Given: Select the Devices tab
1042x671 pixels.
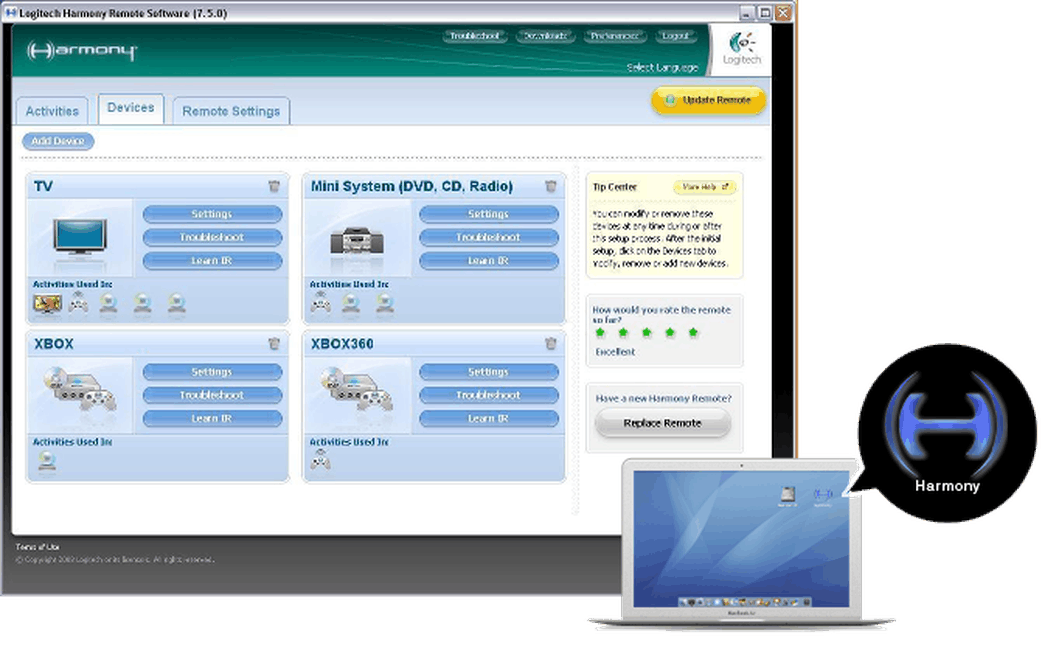Looking at the screenshot, I should point(131,108).
